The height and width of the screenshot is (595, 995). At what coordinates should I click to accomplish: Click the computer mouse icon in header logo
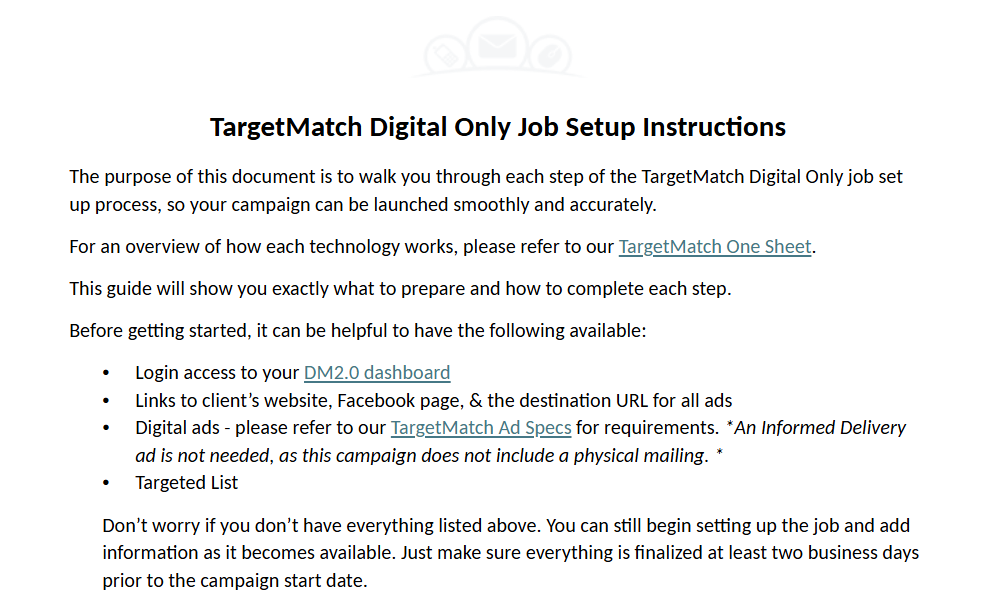pyautogui.click(x=550, y=56)
